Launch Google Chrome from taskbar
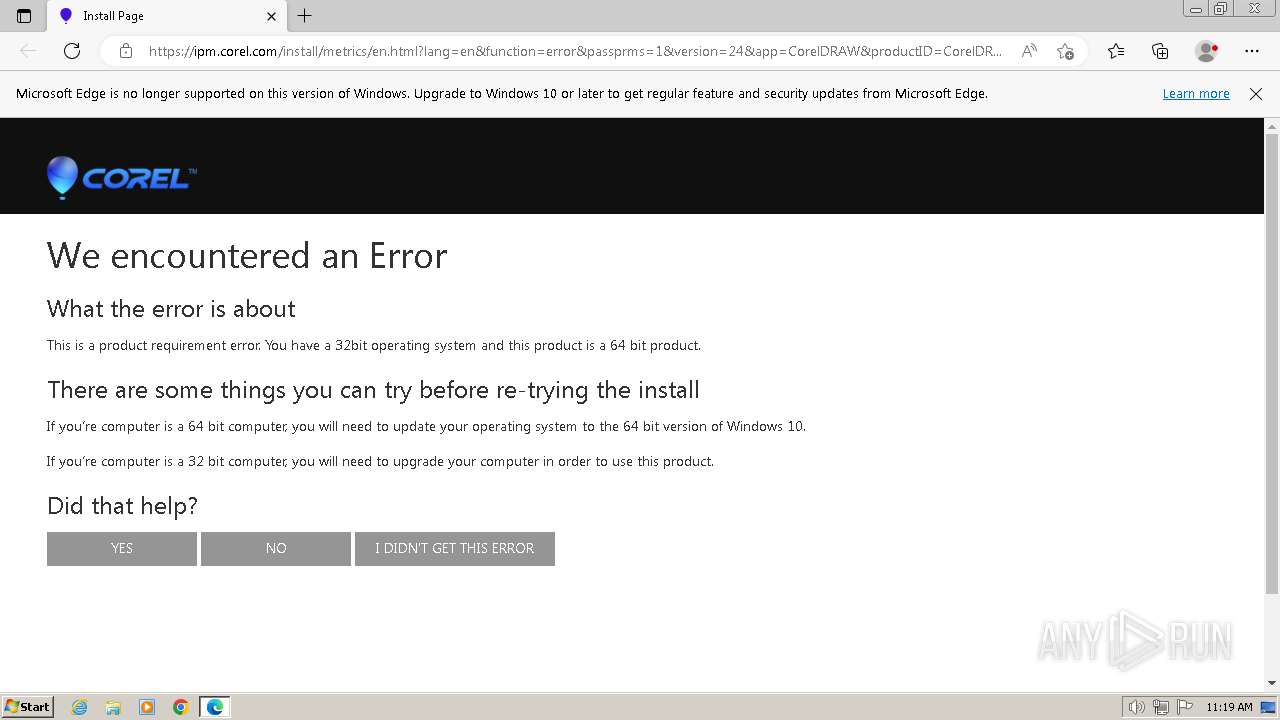Screen dimensions: 1280x720 pos(181,707)
